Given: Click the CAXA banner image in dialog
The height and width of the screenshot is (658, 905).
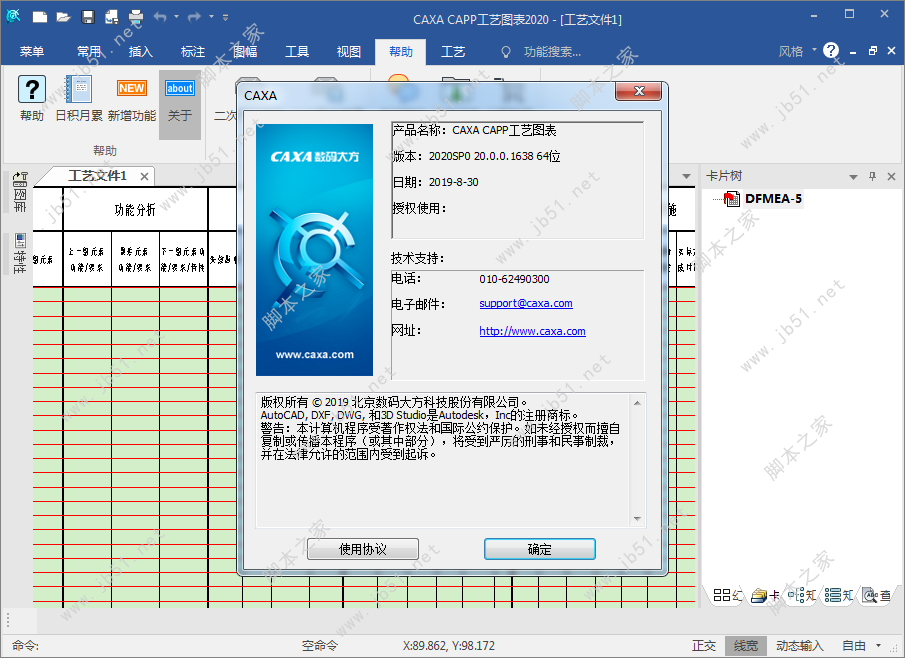Looking at the screenshot, I should click(315, 250).
